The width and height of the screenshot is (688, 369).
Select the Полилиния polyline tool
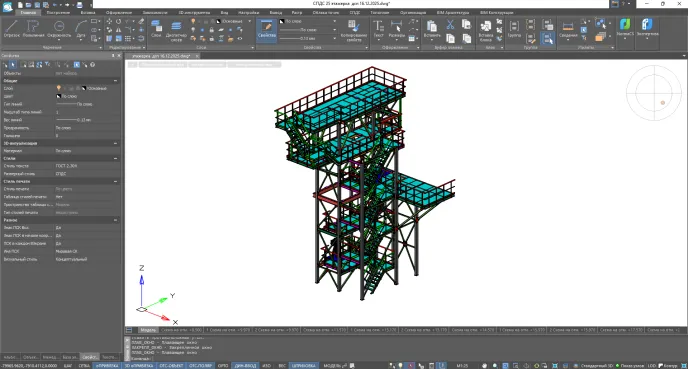tap(33, 29)
